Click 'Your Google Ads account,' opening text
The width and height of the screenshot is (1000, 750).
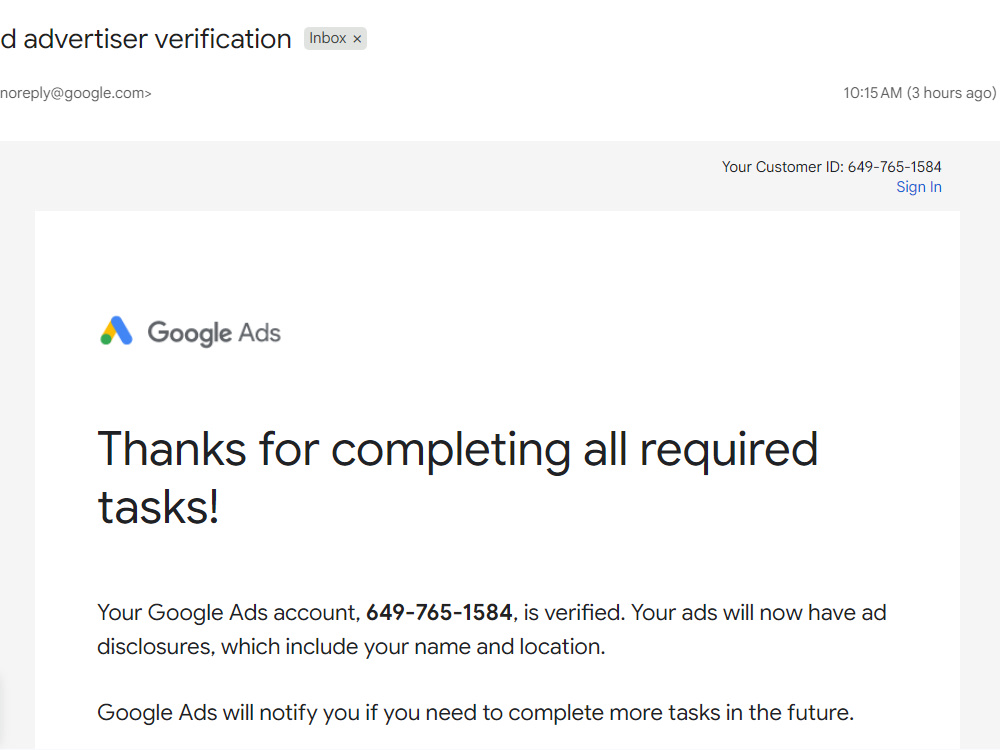[229, 612]
